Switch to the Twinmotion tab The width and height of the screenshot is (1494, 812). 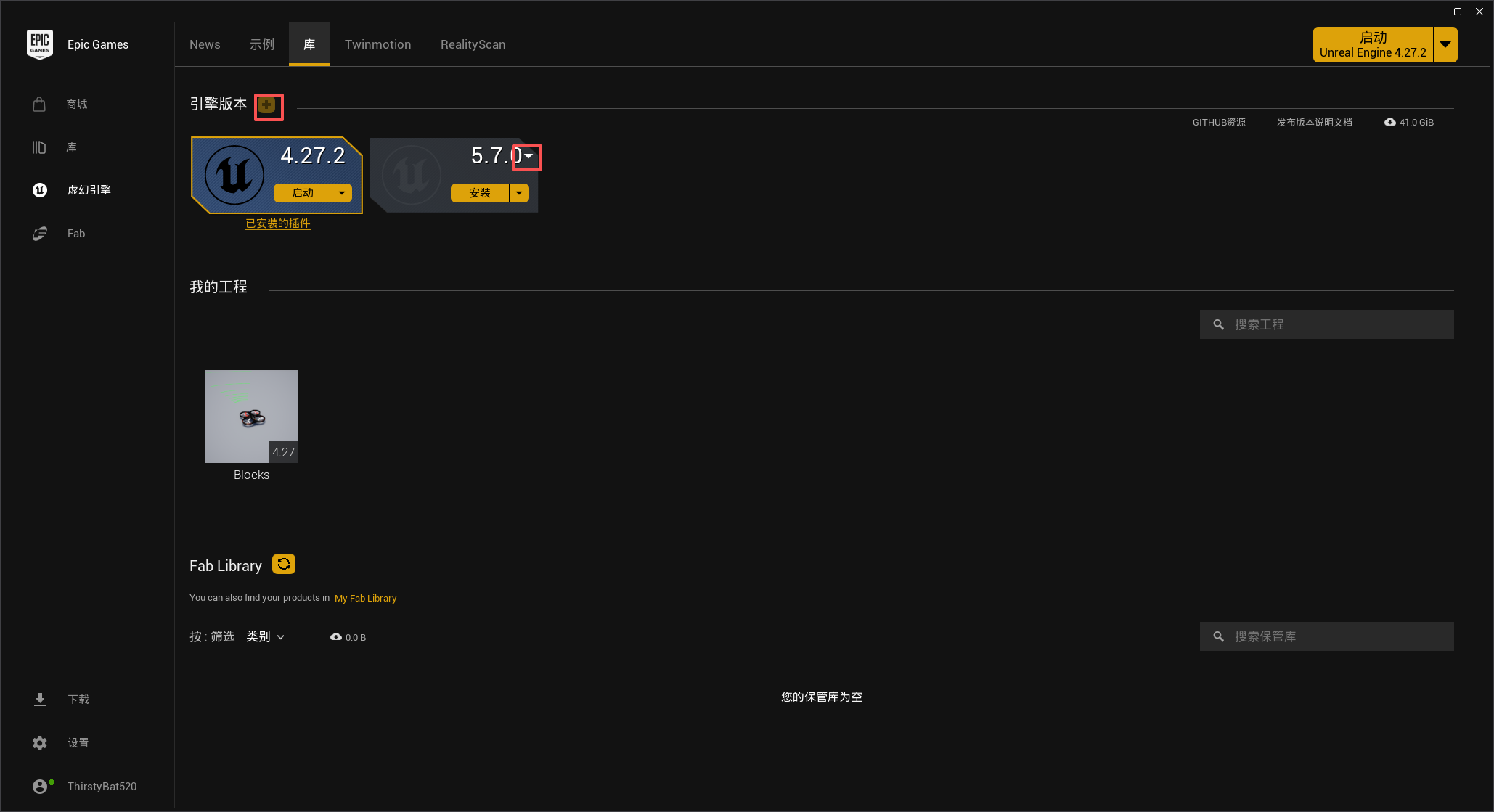tap(377, 44)
